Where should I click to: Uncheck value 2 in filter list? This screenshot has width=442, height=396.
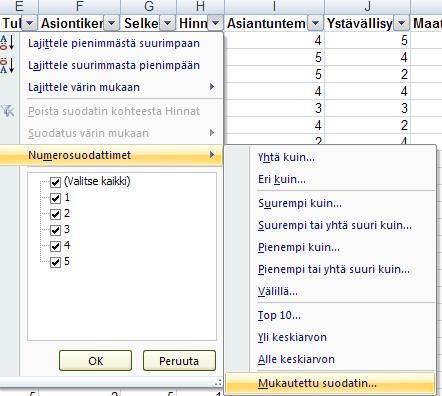pos(55,214)
